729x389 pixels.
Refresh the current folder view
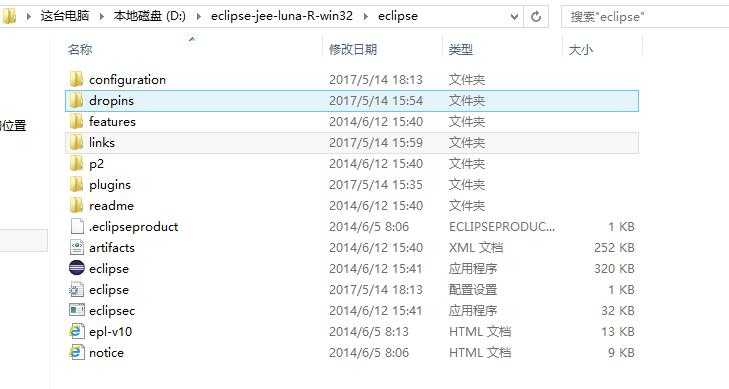tap(536, 17)
